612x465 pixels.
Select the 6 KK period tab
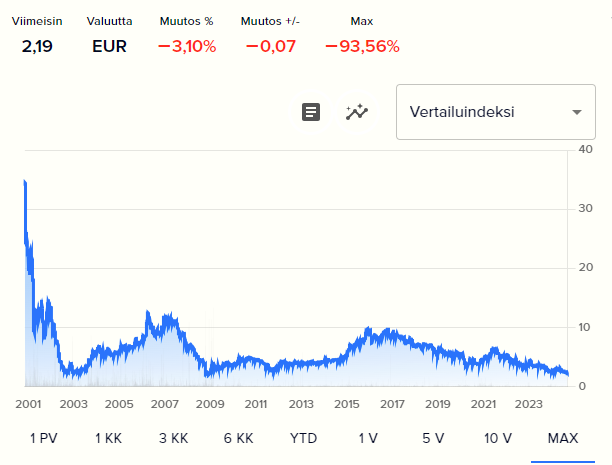coord(238,438)
